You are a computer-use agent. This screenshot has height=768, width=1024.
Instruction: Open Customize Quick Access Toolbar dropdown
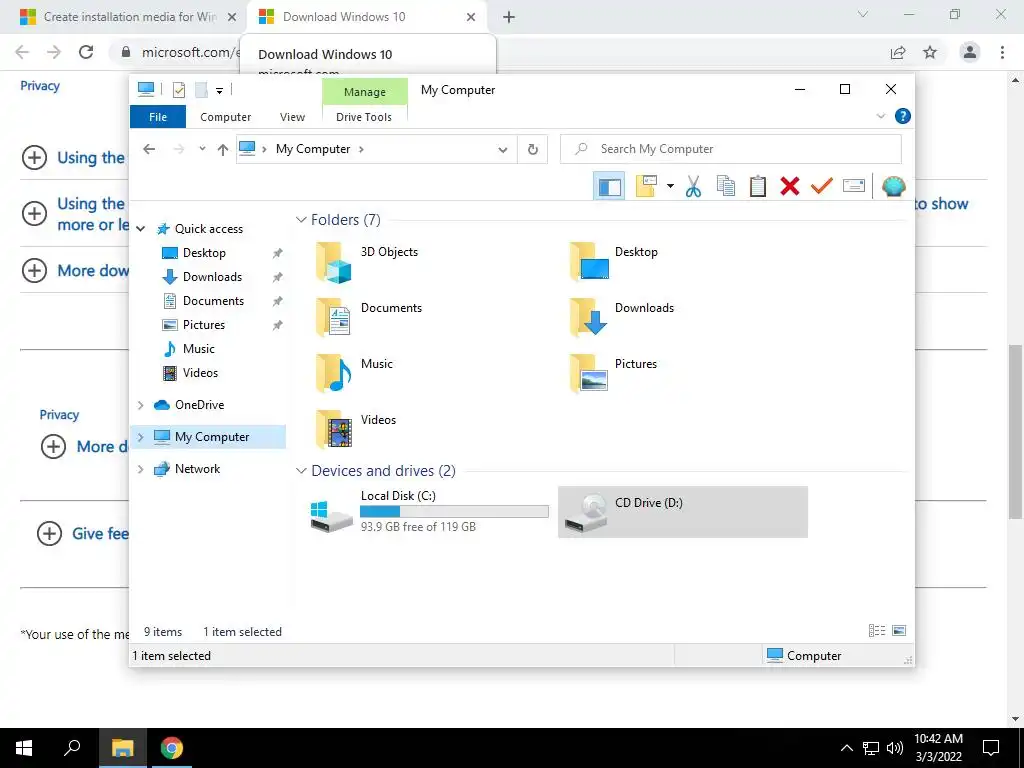point(219,91)
